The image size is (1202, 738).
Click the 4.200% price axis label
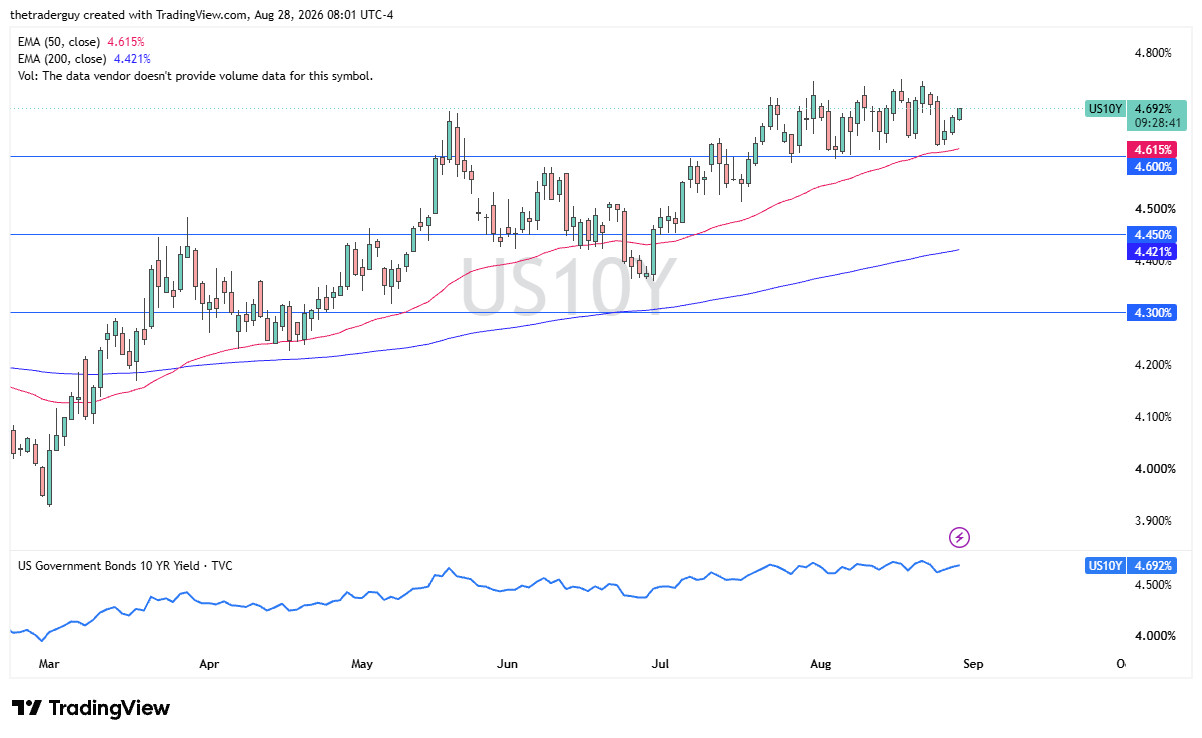[x=1152, y=365]
